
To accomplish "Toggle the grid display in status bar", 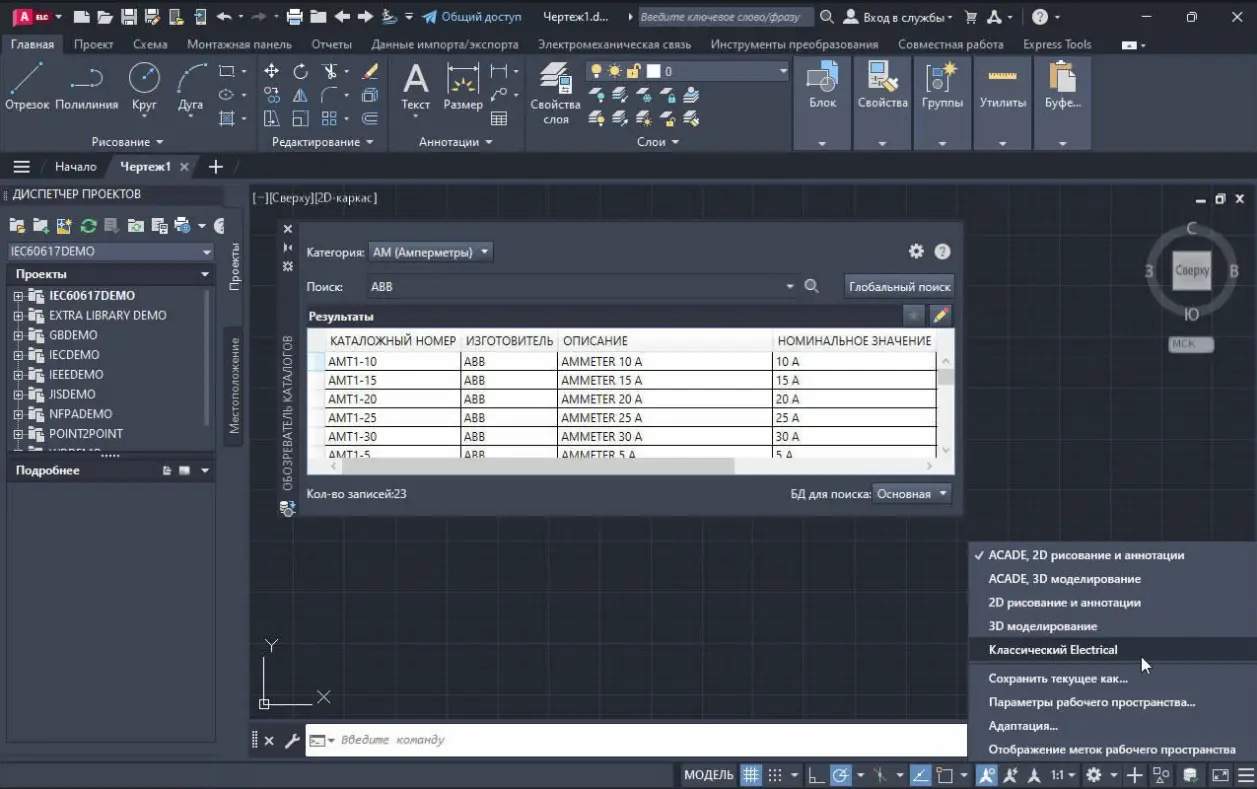I will 750,775.
